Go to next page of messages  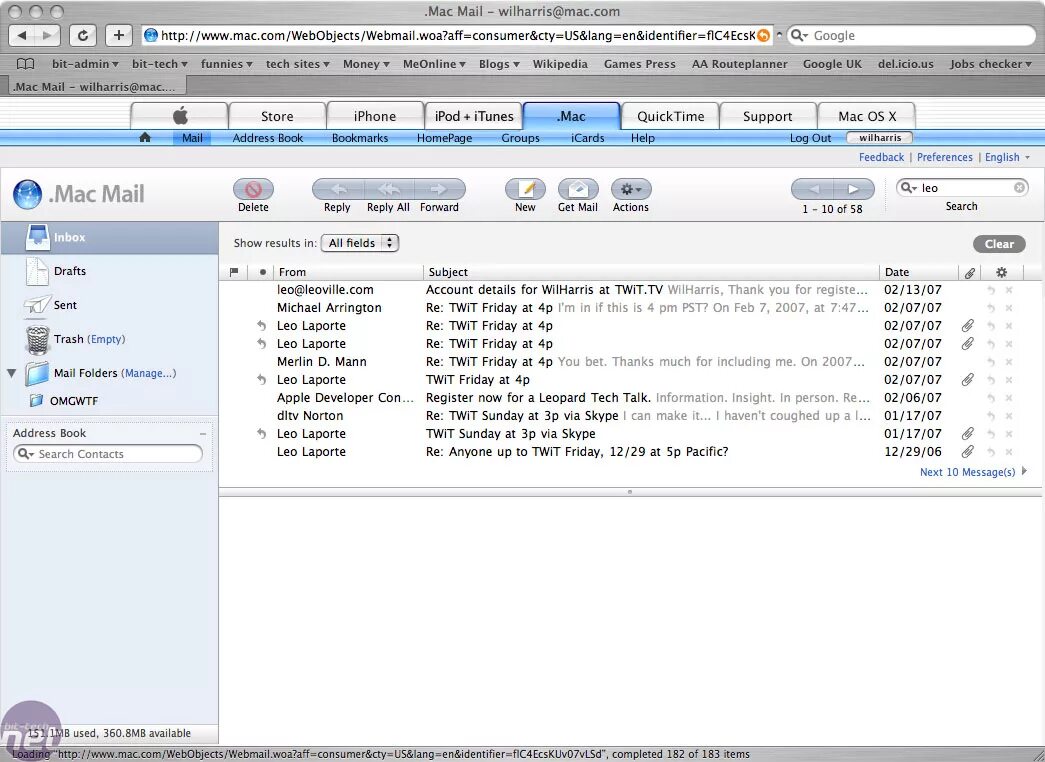tap(854, 189)
